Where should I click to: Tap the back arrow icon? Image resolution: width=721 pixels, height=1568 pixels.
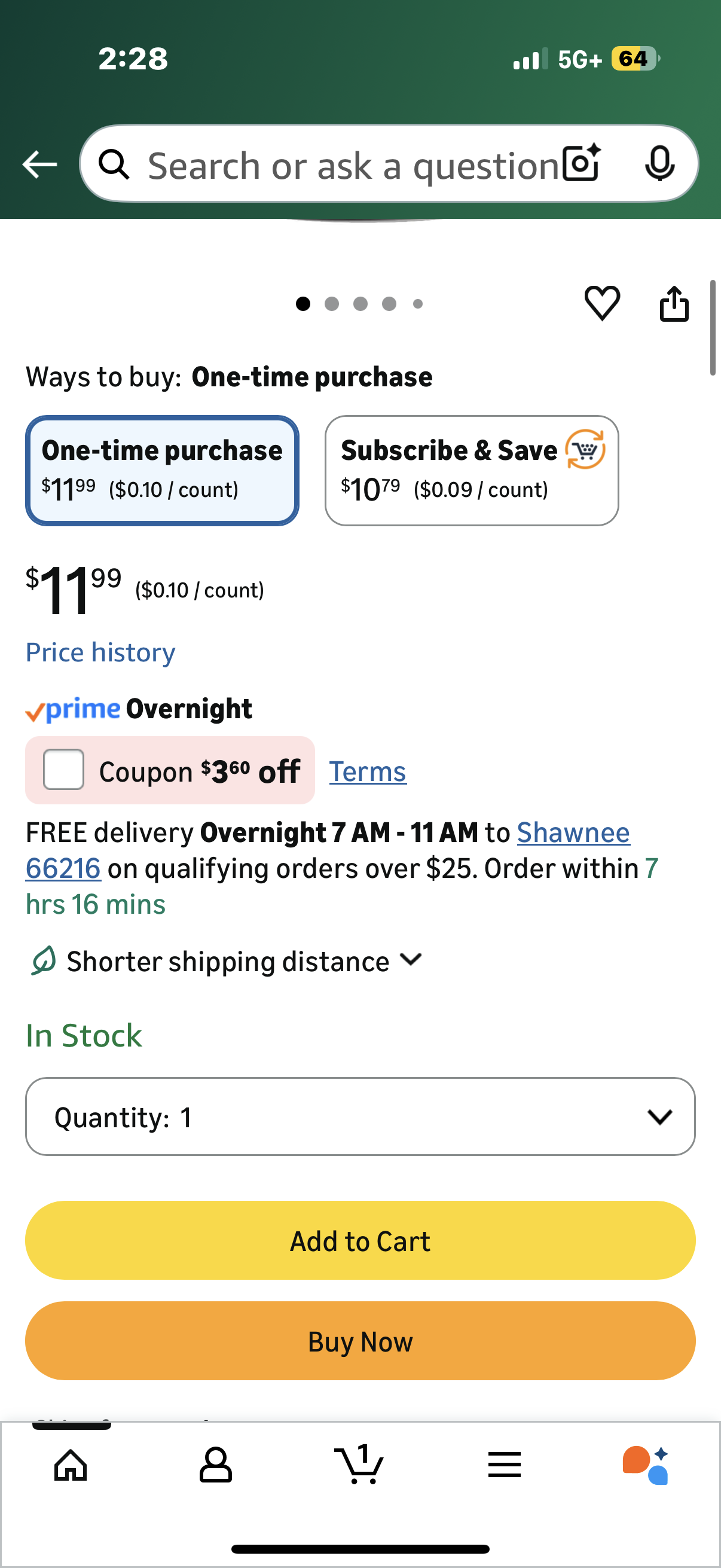point(39,164)
